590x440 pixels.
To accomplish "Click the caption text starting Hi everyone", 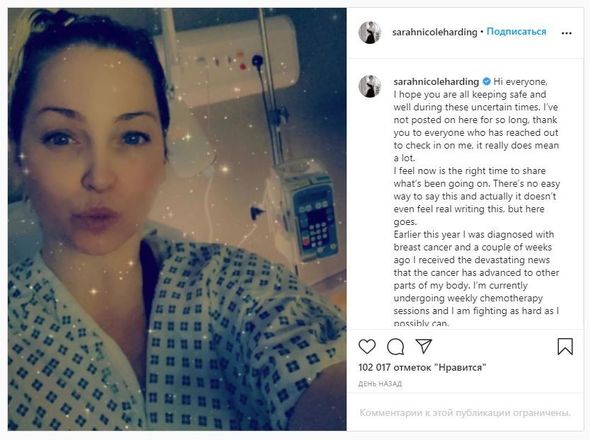I will [476, 120].
